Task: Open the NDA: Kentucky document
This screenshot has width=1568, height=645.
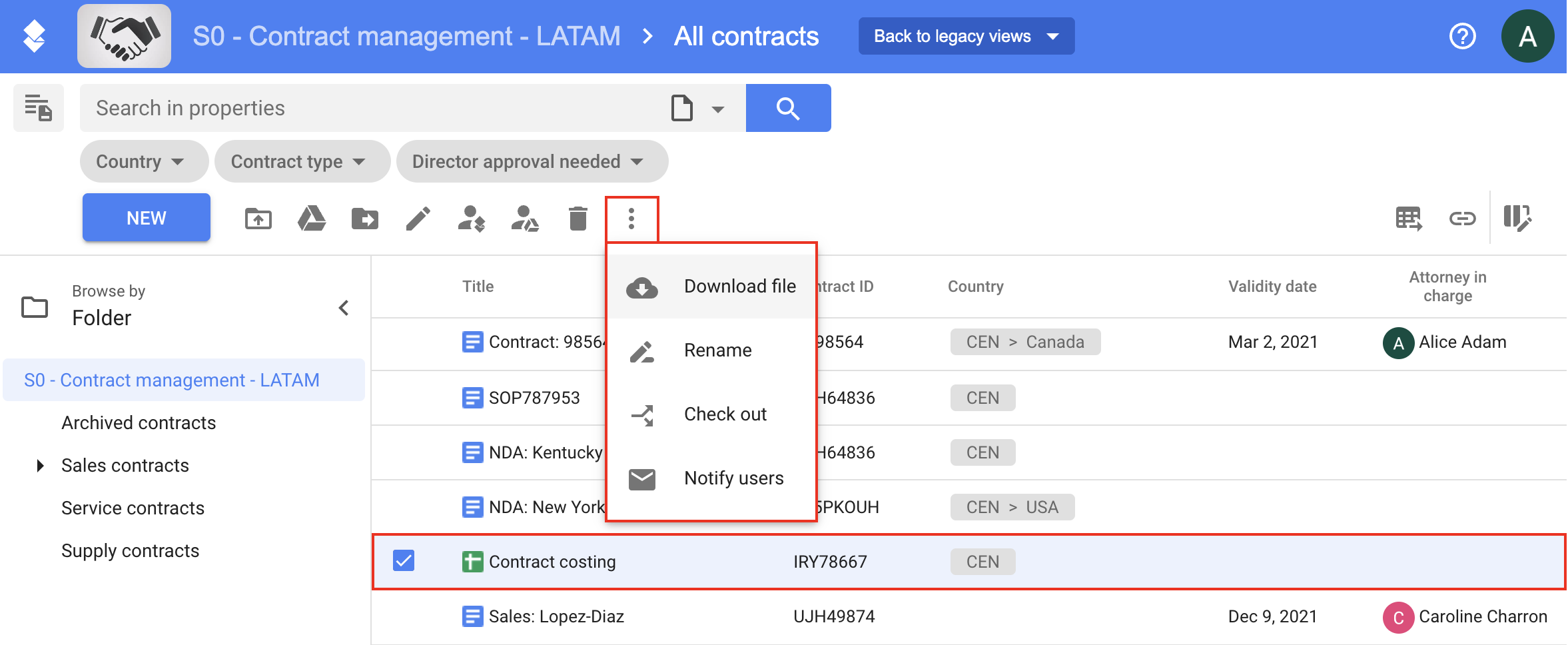Action: pyautogui.click(x=545, y=452)
